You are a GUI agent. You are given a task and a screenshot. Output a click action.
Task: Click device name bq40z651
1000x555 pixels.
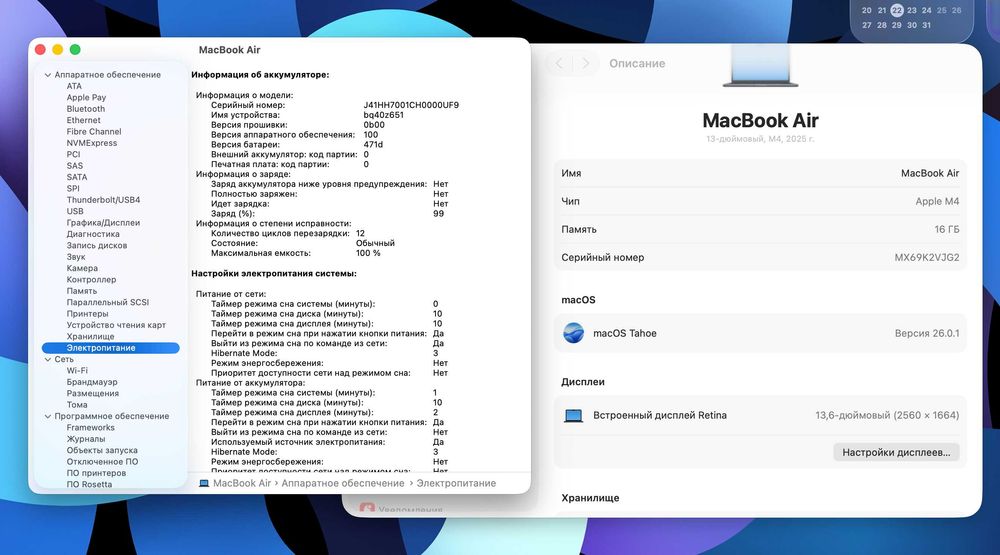(383, 115)
